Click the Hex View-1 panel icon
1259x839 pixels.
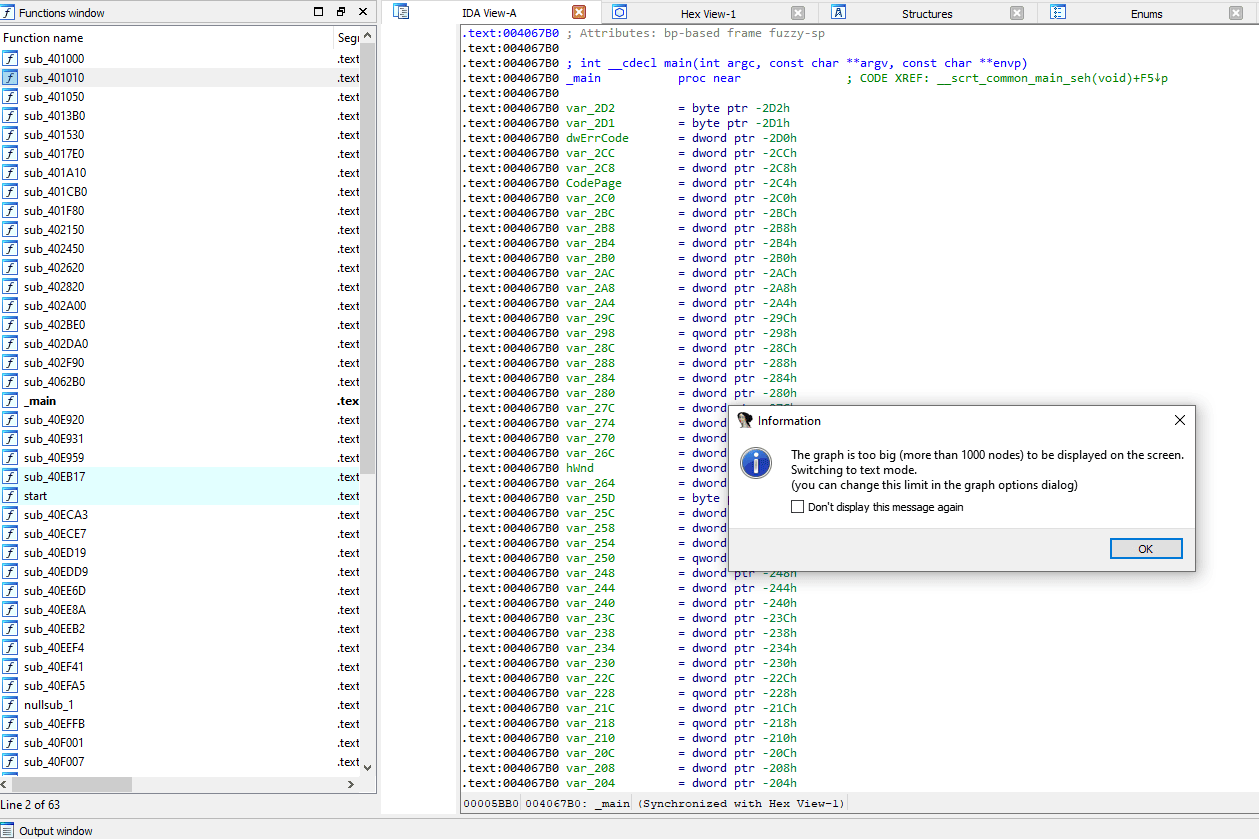click(x=618, y=11)
